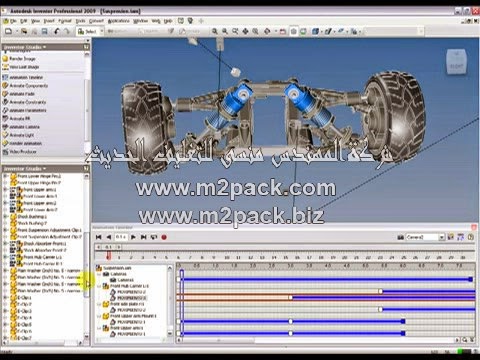This screenshot has width=480, height=360.
Task: Click the ViewCube in the viewport
Action: 456,61
